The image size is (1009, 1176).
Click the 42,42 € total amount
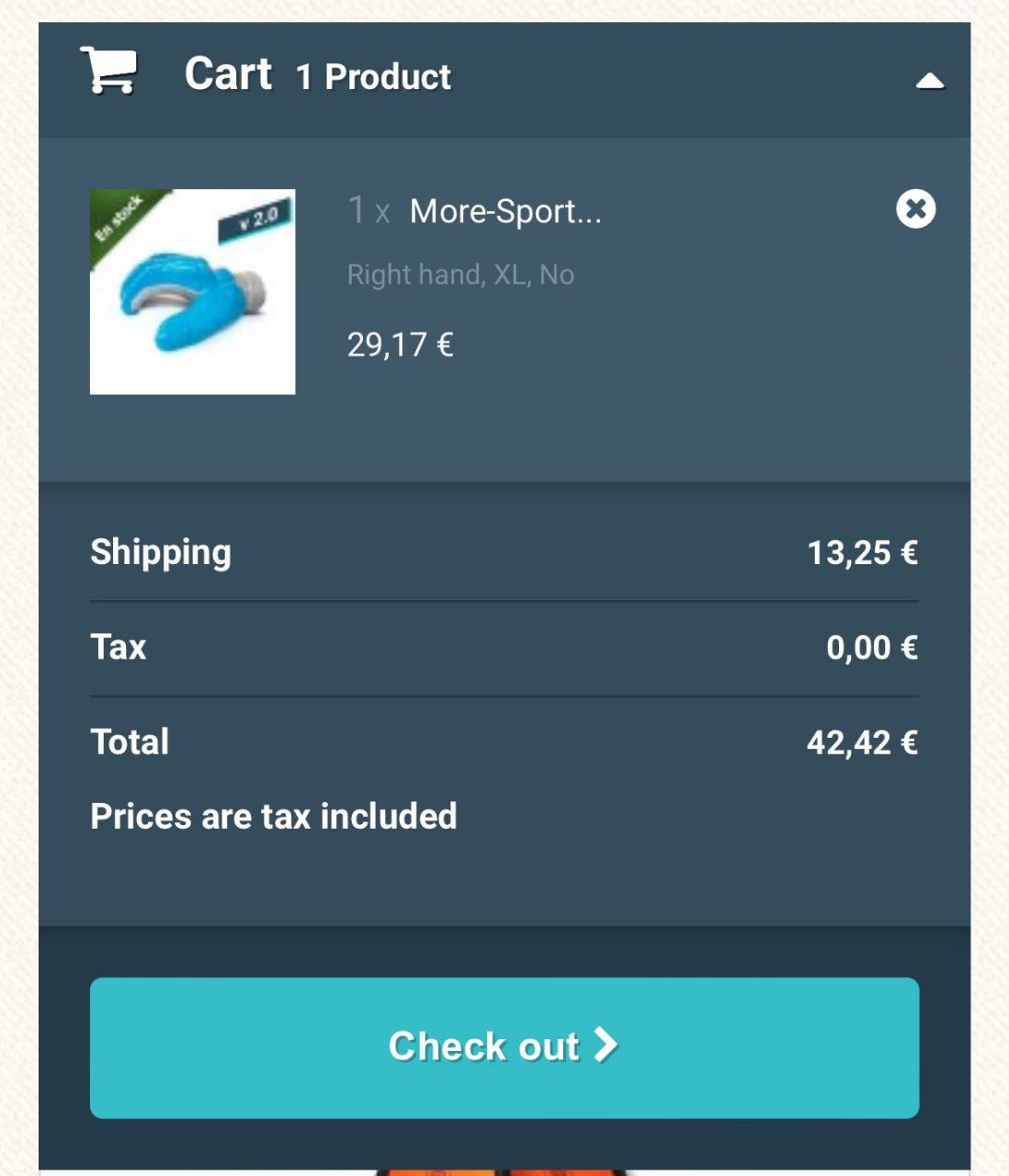[x=862, y=742]
